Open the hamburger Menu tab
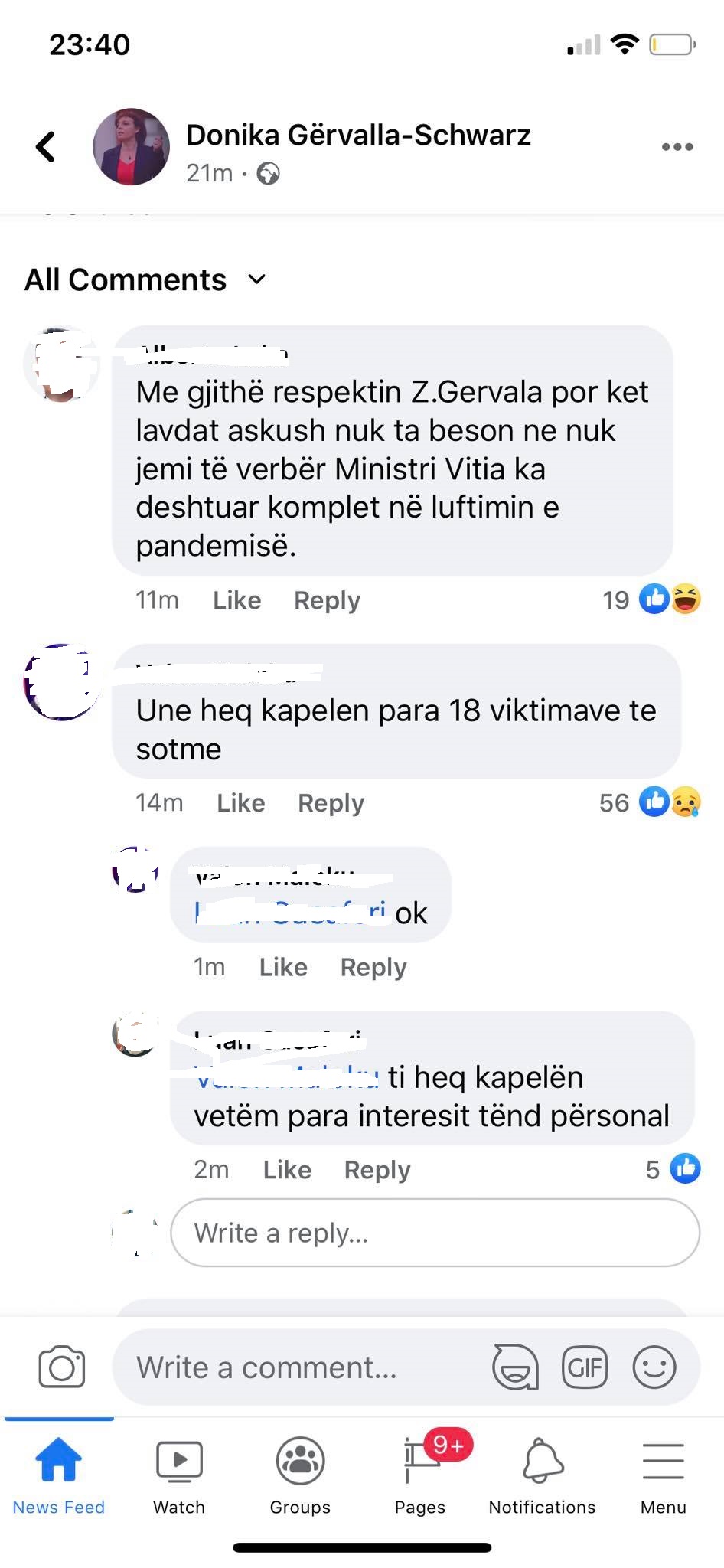The image size is (724, 1568). tap(664, 1476)
